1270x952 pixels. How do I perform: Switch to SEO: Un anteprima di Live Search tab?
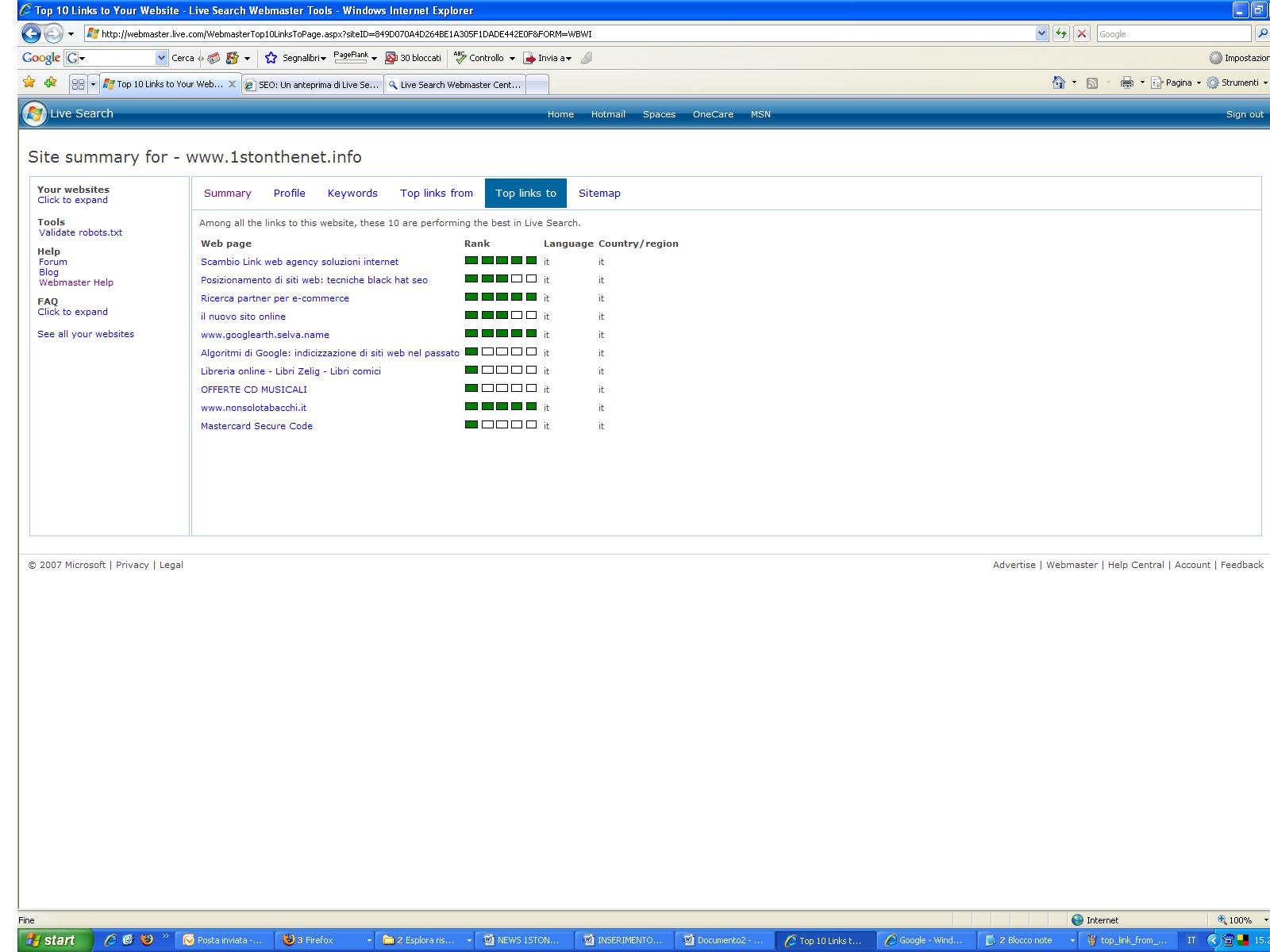click(x=313, y=85)
